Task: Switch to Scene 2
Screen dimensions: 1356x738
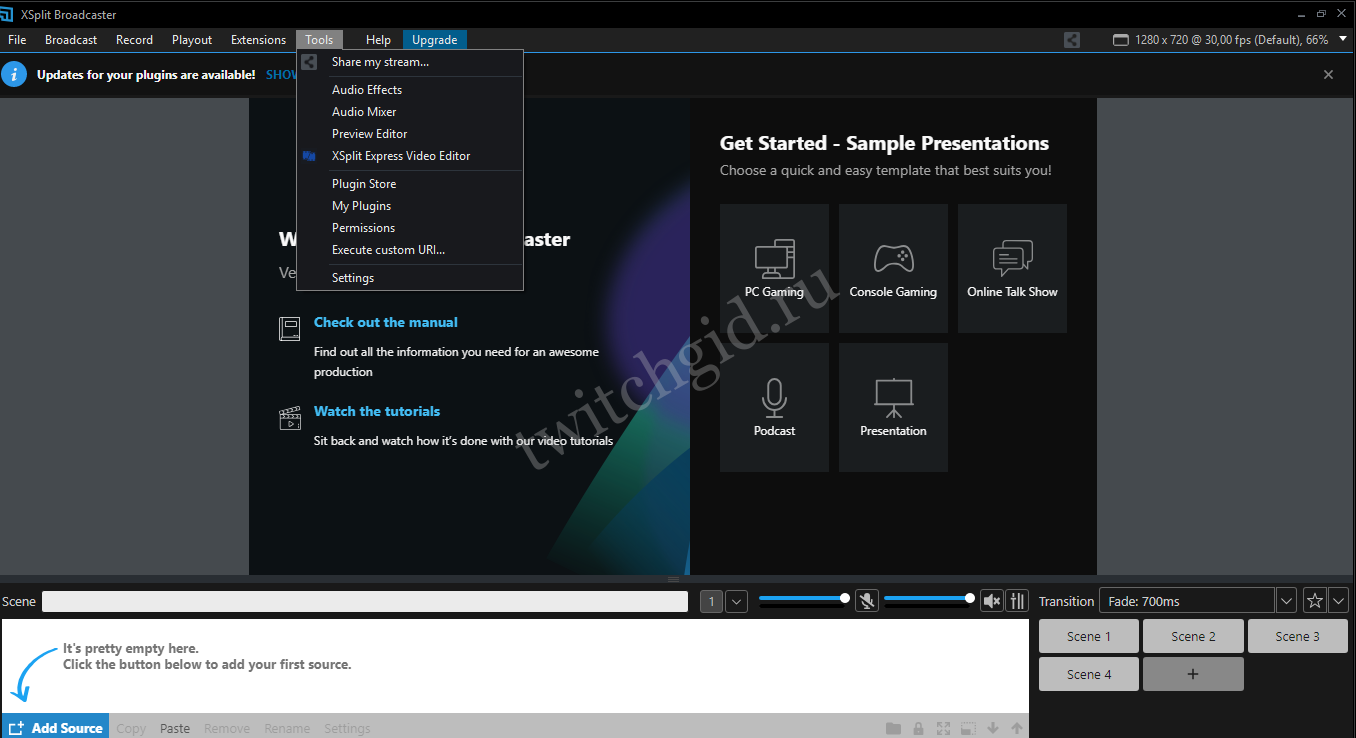Action: [1193, 636]
